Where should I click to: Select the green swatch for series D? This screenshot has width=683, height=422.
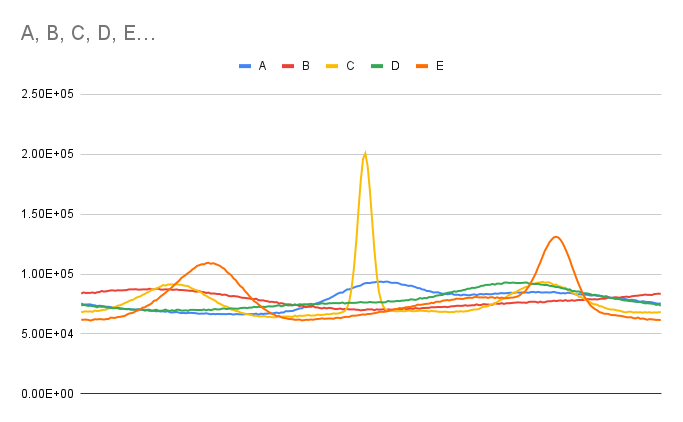point(378,66)
